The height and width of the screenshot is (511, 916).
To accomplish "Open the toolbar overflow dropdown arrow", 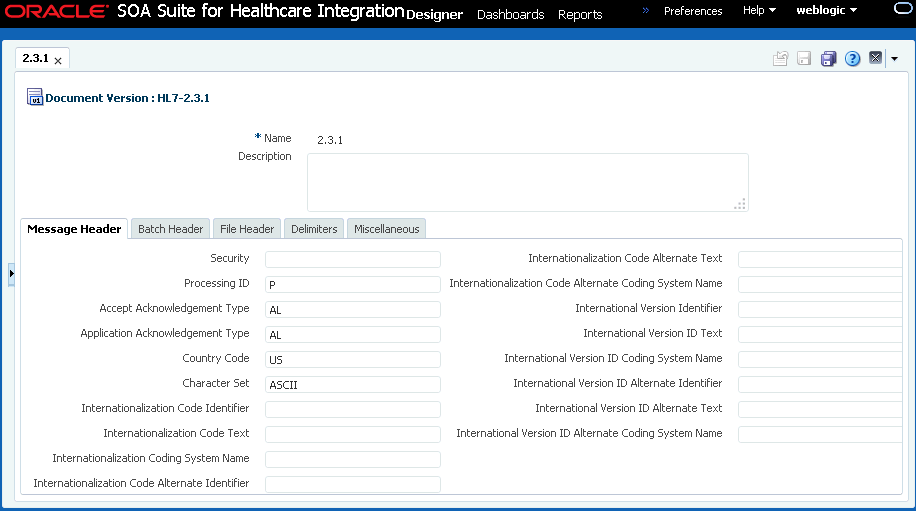I will [894, 58].
